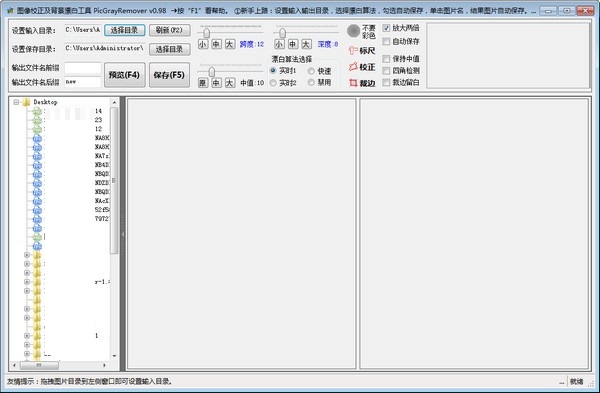Screen dimensions: 600x393
Task: Toggle the 不要彩色 gray circle indicator
Action: click(353, 31)
